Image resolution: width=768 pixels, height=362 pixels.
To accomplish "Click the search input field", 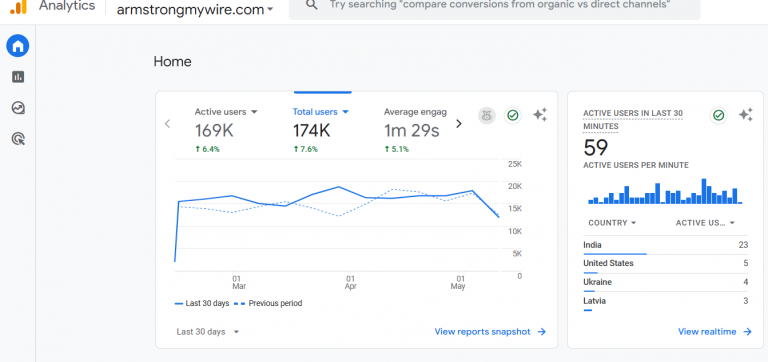I will point(495,6).
